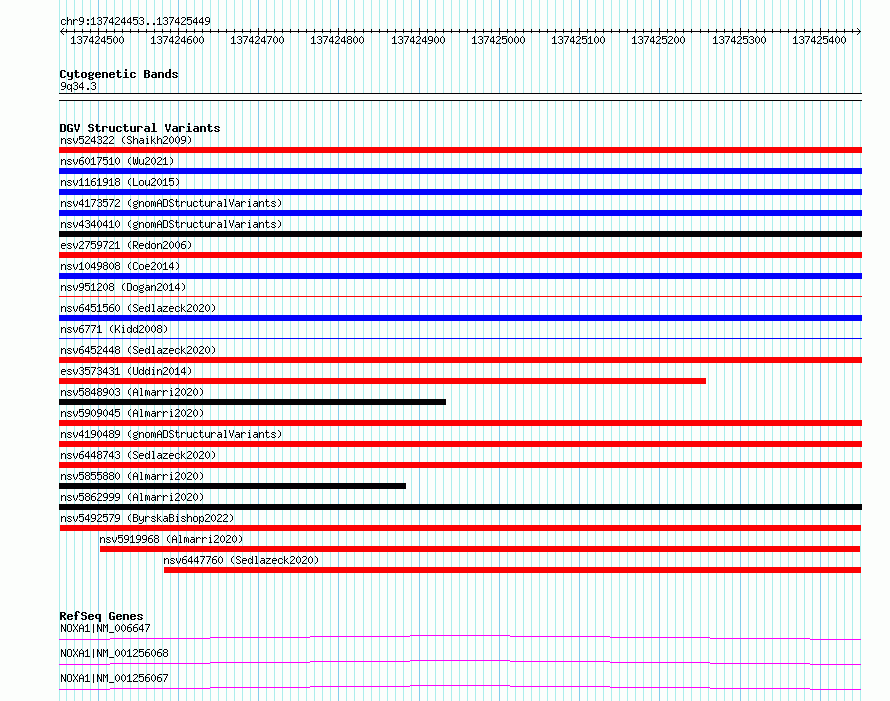Select the esv2759721 (Redon2006) label

tap(126, 245)
